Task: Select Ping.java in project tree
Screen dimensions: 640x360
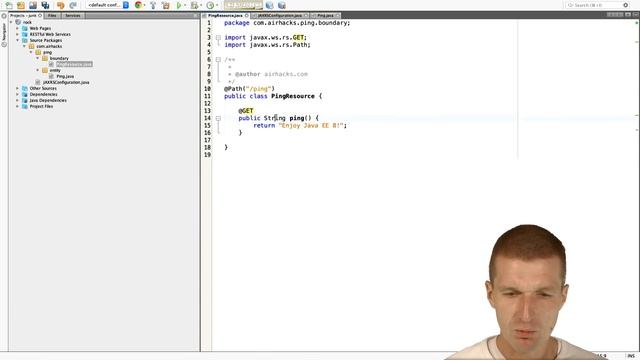Action: coord(65,76)
